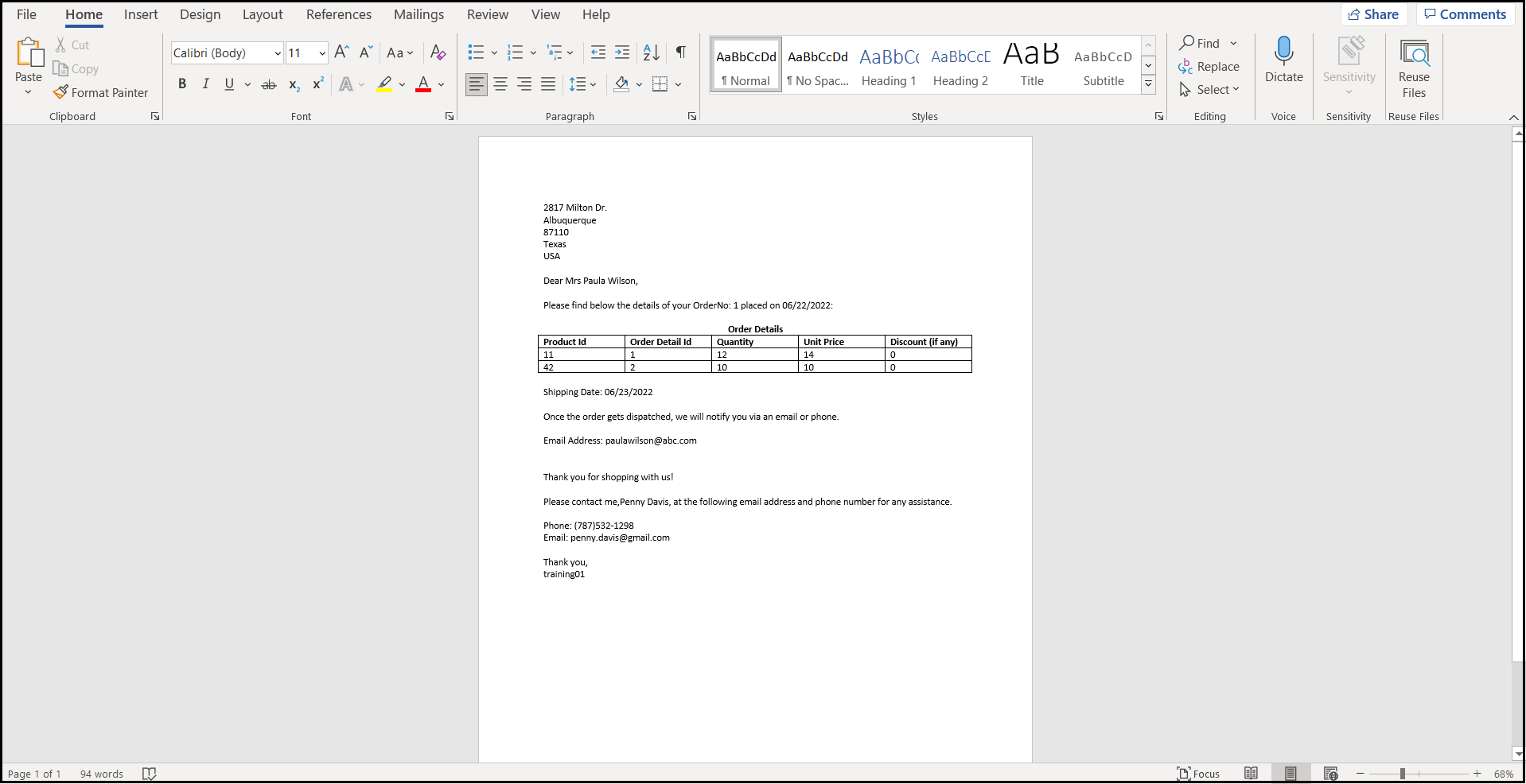Switch to the Layout tab
1526x784 pixels.
[x=263, y=14]
